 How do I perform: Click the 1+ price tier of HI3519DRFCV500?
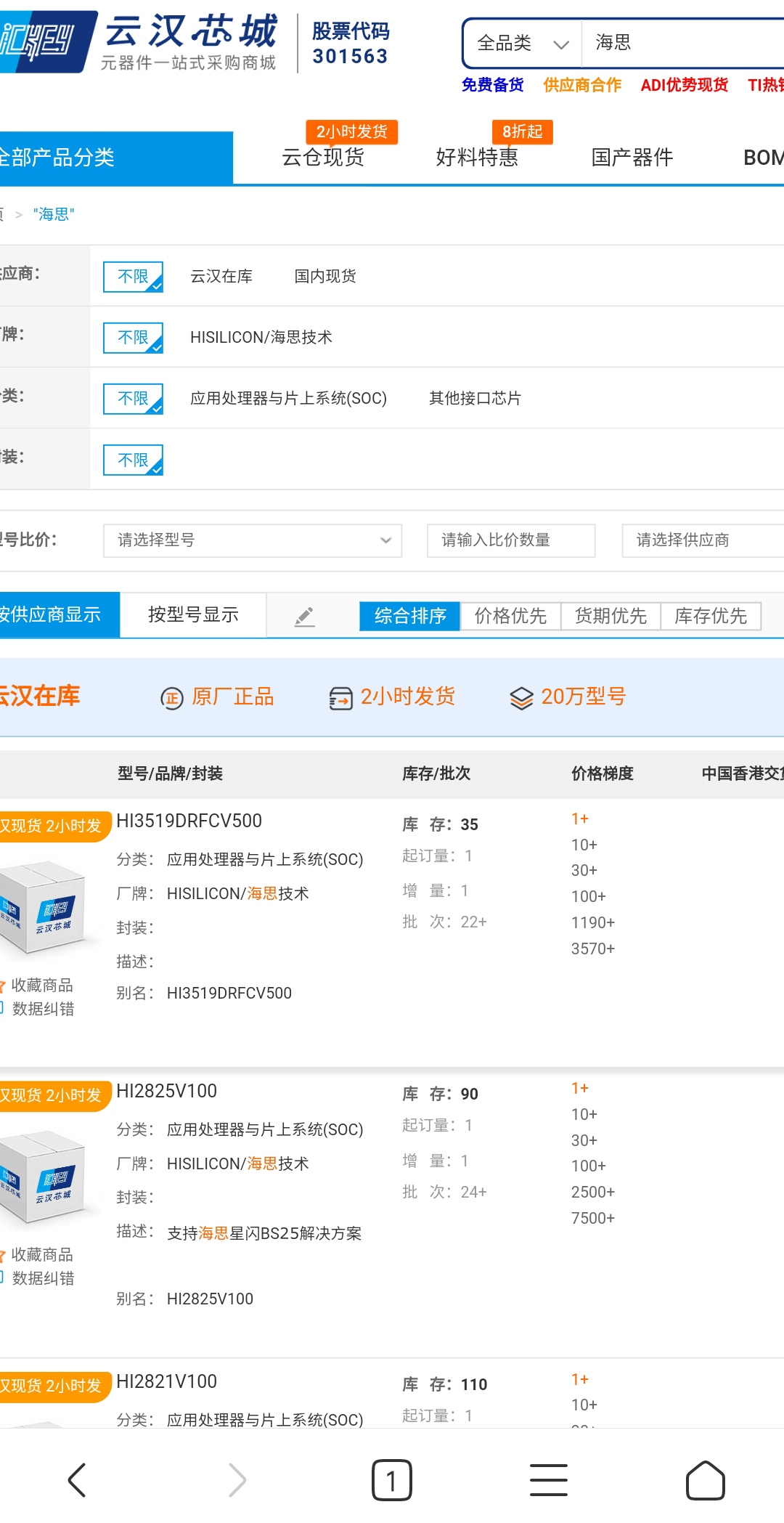pos(580,819)
